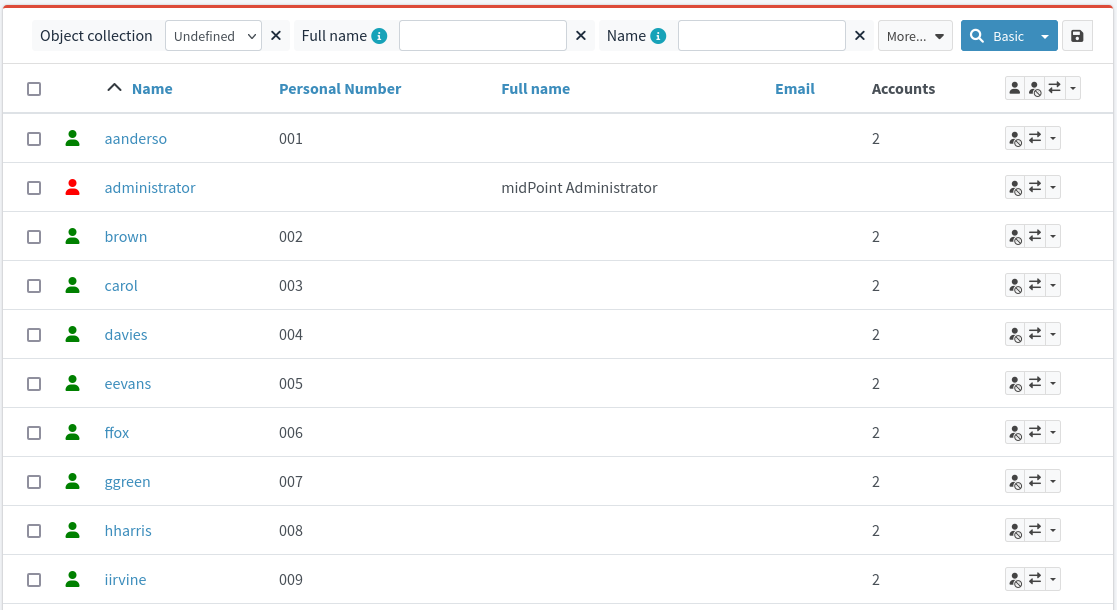Focus the Name filter text input
Image resolution: width=1117 pixels, height=610 pixels.
point(761,36)
